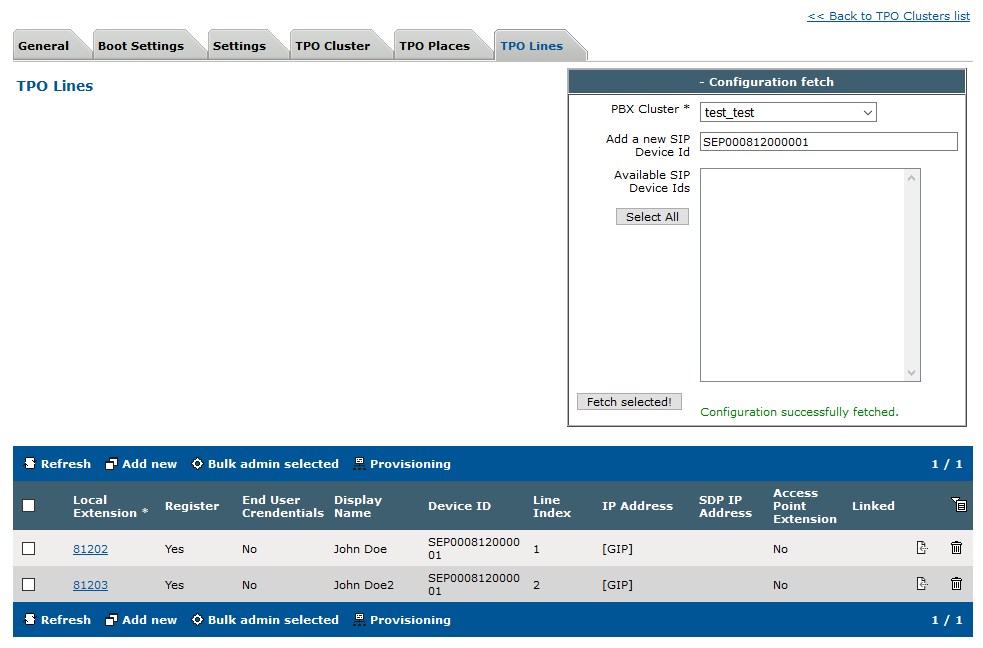Open Provisioning from the bottom toolbar
This screenshot has width=983, height=648.
point(401,620)
